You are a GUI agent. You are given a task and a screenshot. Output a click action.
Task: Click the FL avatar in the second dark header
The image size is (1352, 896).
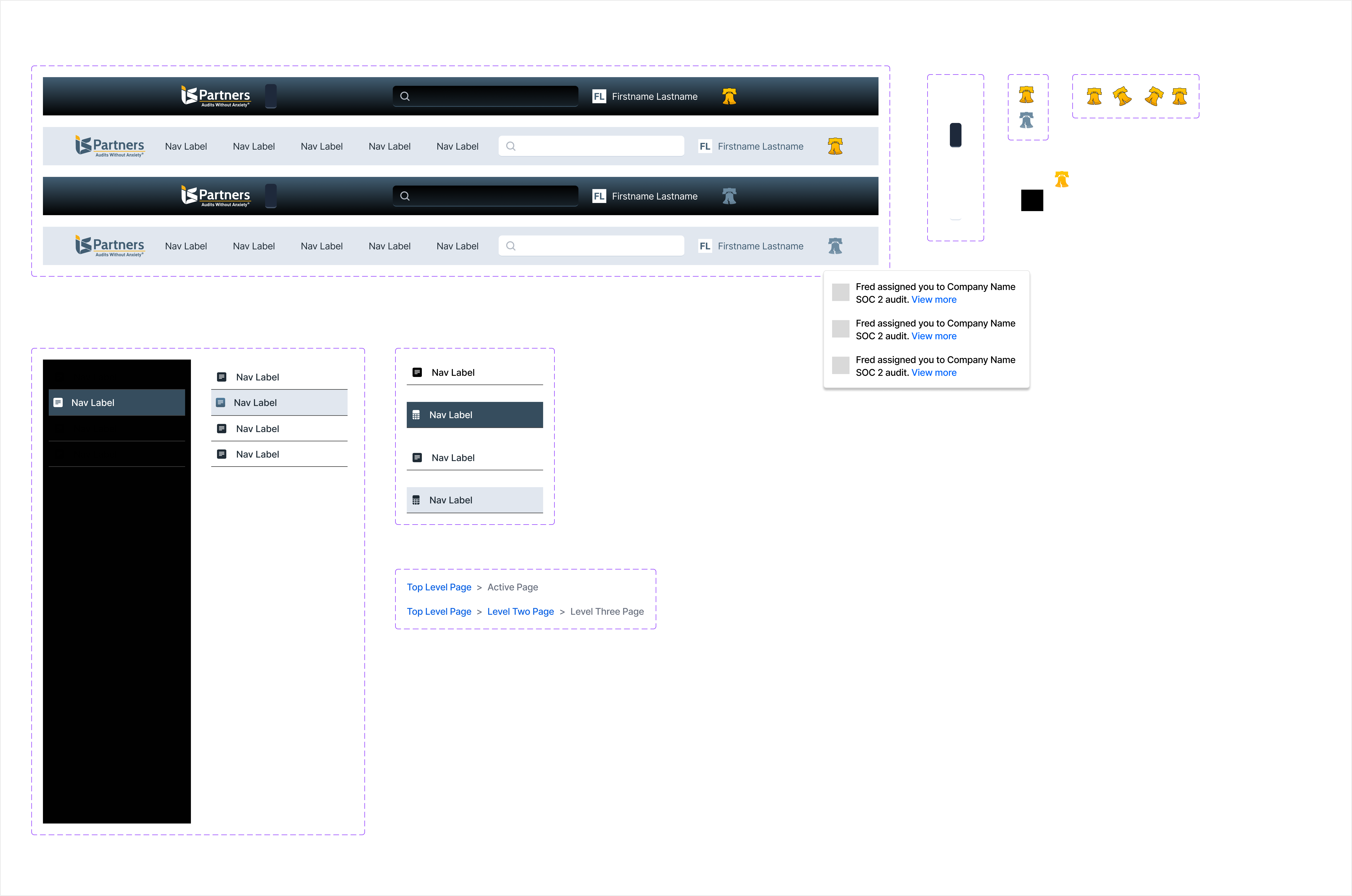[x=599, y=196]
